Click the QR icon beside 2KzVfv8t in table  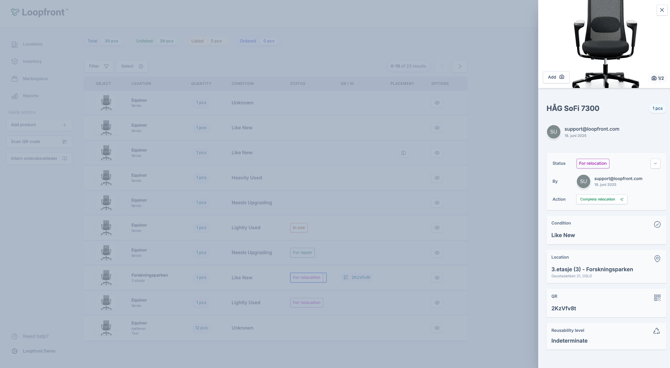[x=345, y=277]
